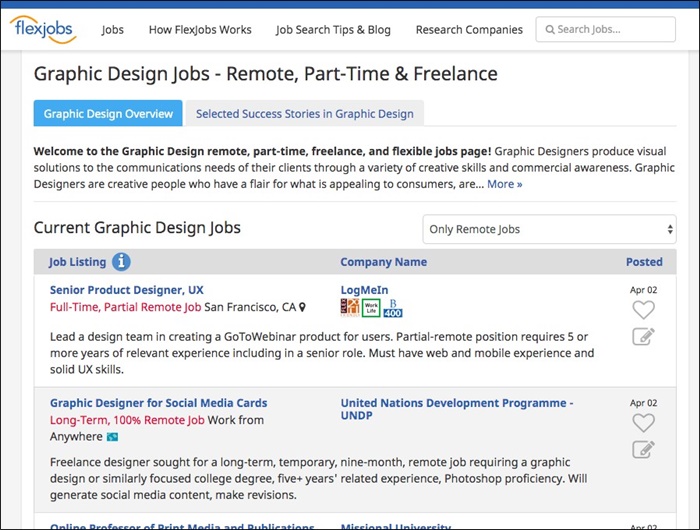Open the Job Listing info icon

121,262
